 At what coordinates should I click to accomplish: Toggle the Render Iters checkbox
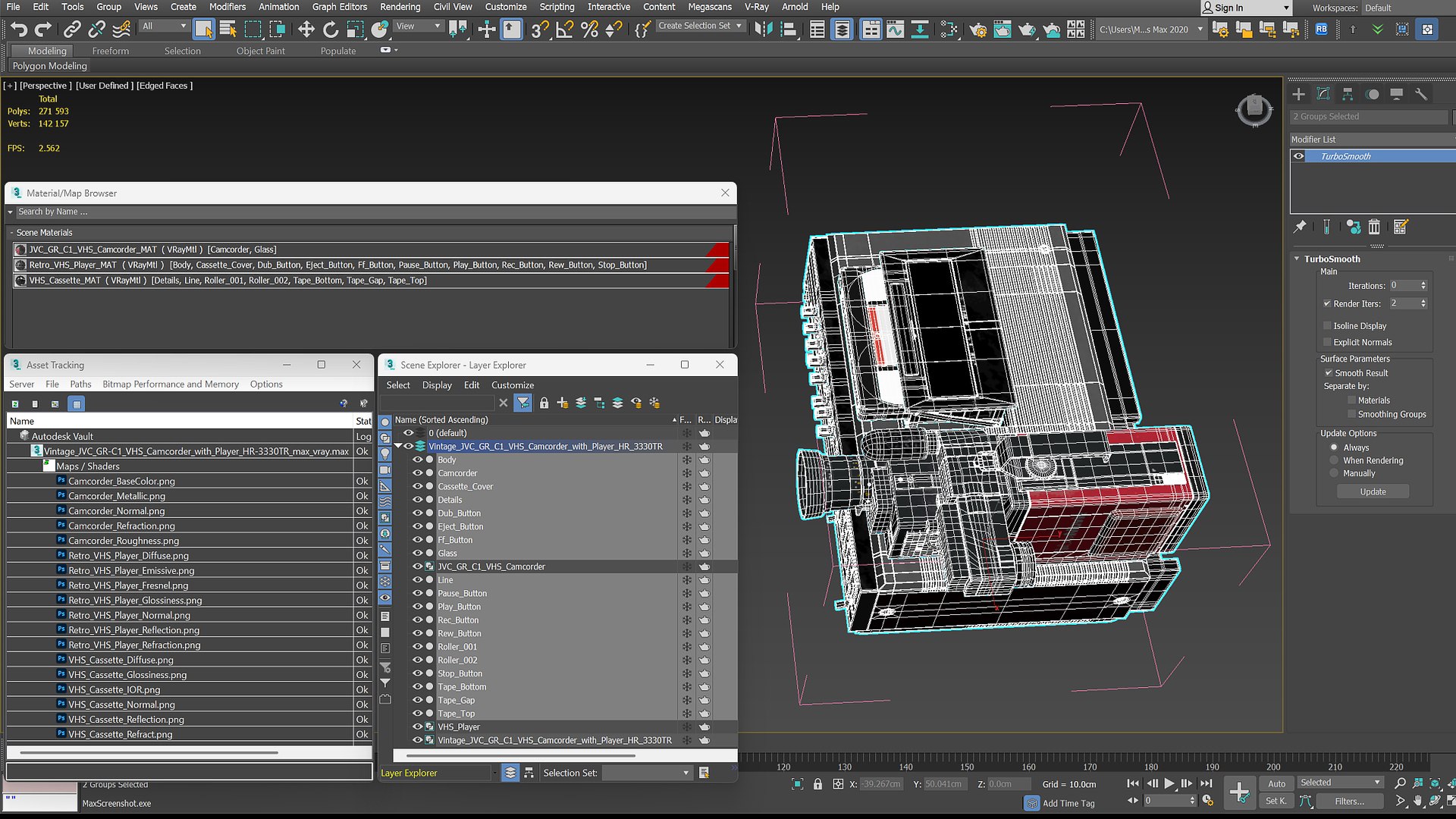point(1327,303)
